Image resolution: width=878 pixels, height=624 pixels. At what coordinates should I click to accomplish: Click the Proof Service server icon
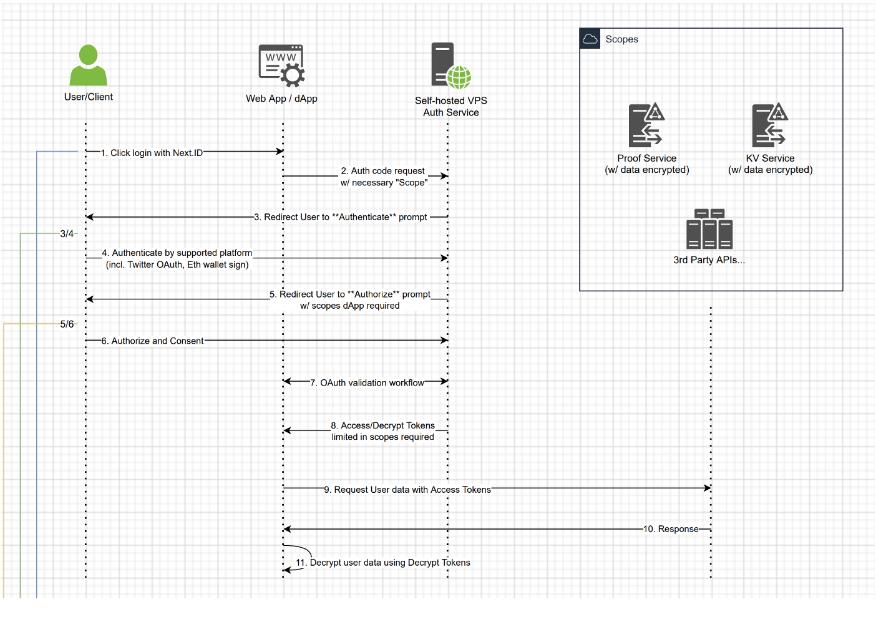coord(647,126)
